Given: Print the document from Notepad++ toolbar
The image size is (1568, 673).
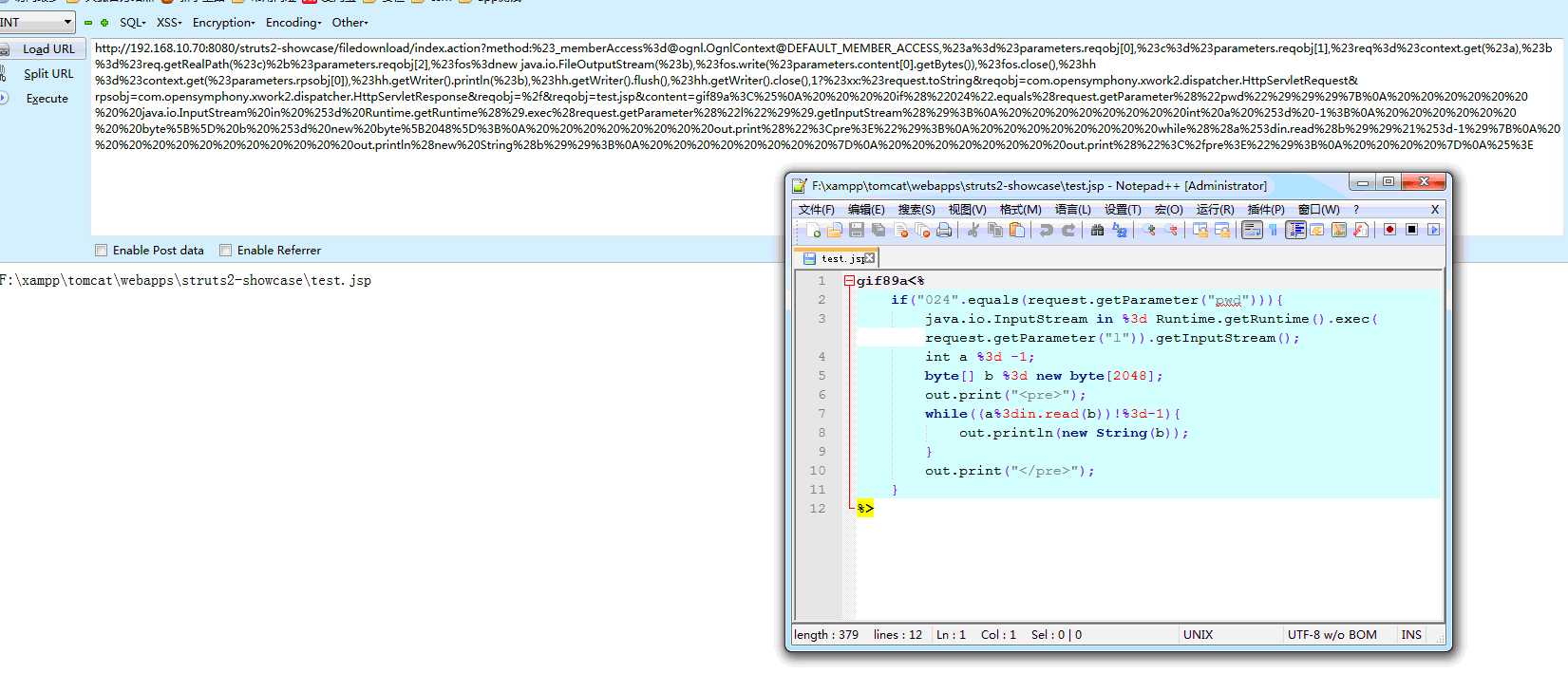Looking at the screenshot, I should (944, 230).
